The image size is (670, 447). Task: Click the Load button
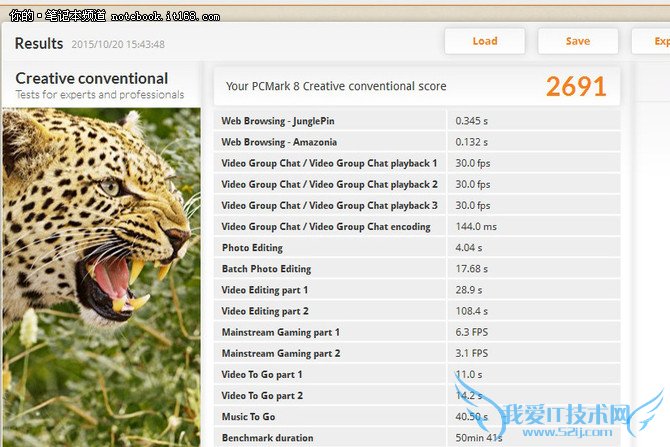click(x=485, y=41)
